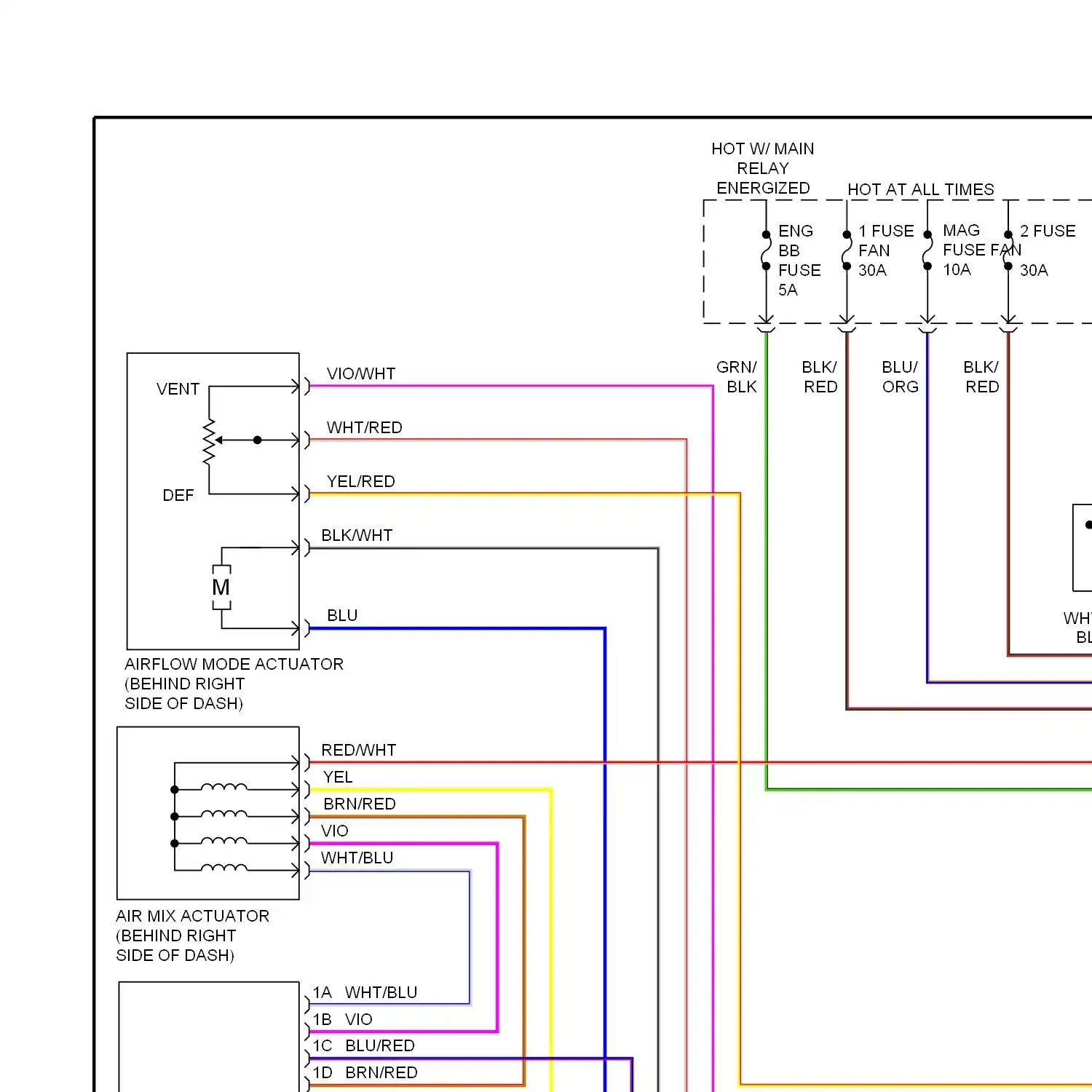Click the 1 FUSE FAN 30A label
Image resolution: width=1092 pixels, height=1092 pixels.
coord(886,250)
